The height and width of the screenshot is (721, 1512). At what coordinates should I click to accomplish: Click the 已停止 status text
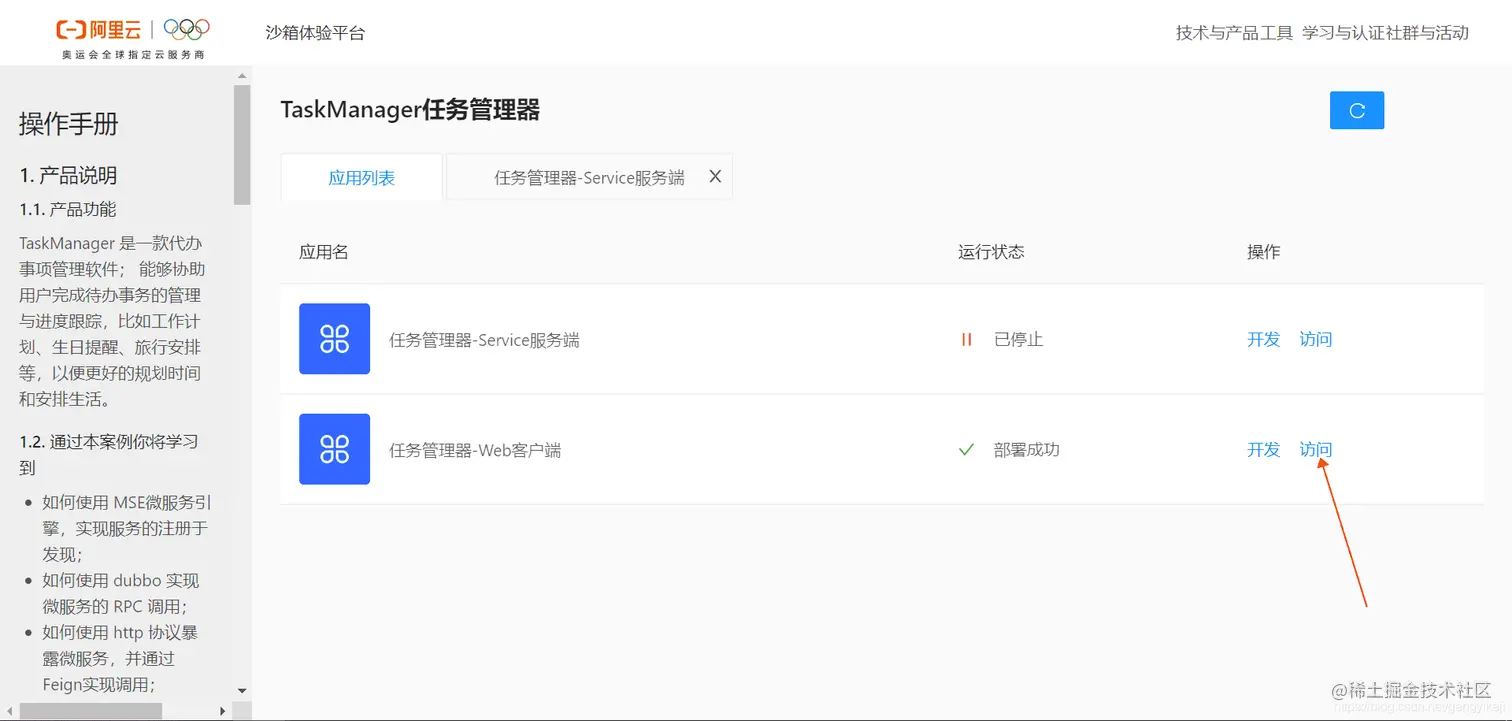pos(1018,339)
